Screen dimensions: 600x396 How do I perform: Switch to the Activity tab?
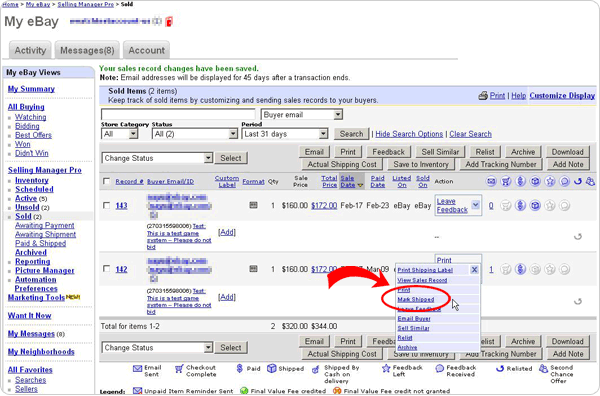pyautogui.click(x=30, y=51)
